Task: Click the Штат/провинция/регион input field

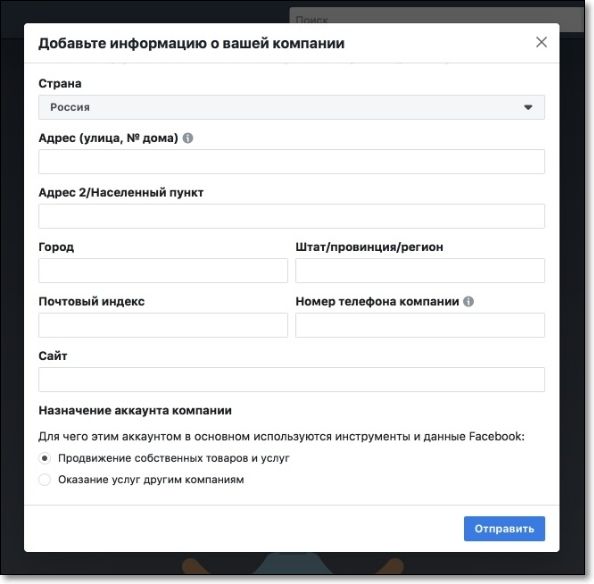Action: pos(420,270)
